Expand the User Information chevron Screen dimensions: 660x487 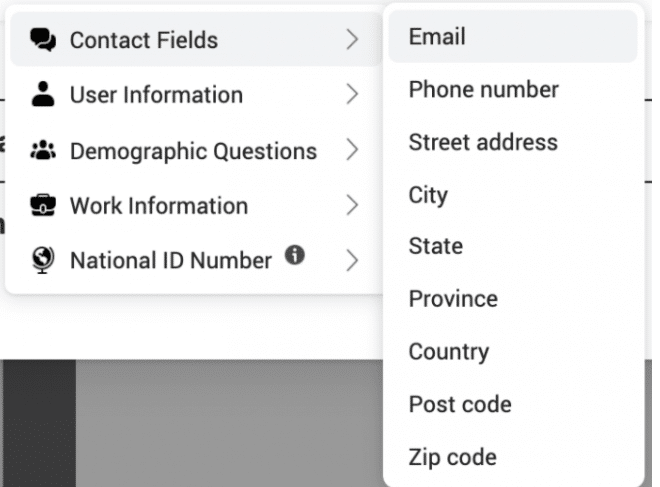[x=352, y=94]
